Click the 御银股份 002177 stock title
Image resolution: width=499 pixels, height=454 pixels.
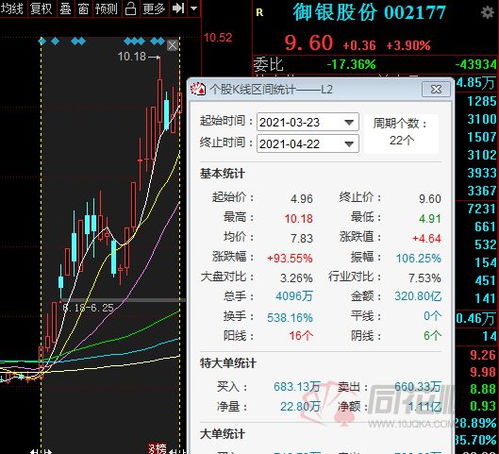point(369,13)
